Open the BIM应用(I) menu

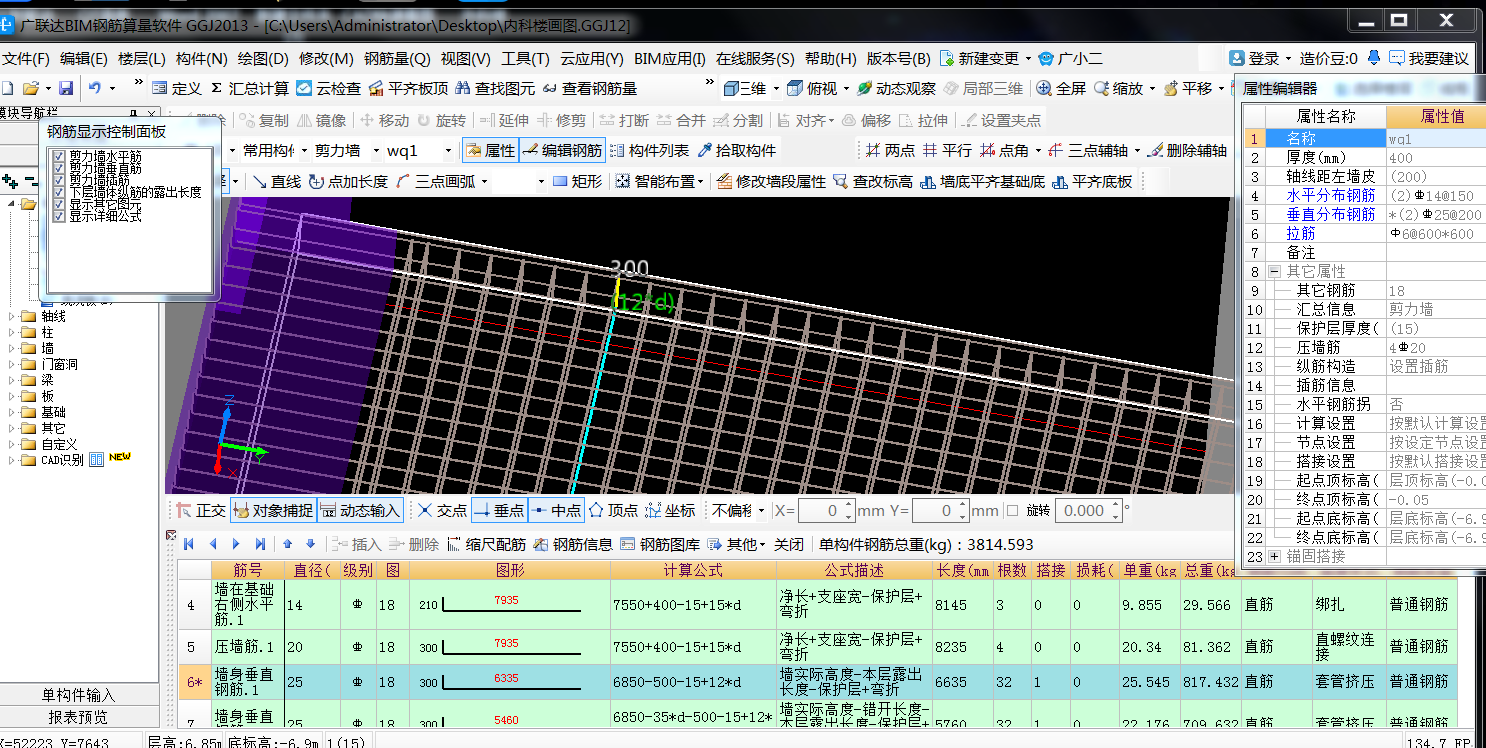coord(669,59)
